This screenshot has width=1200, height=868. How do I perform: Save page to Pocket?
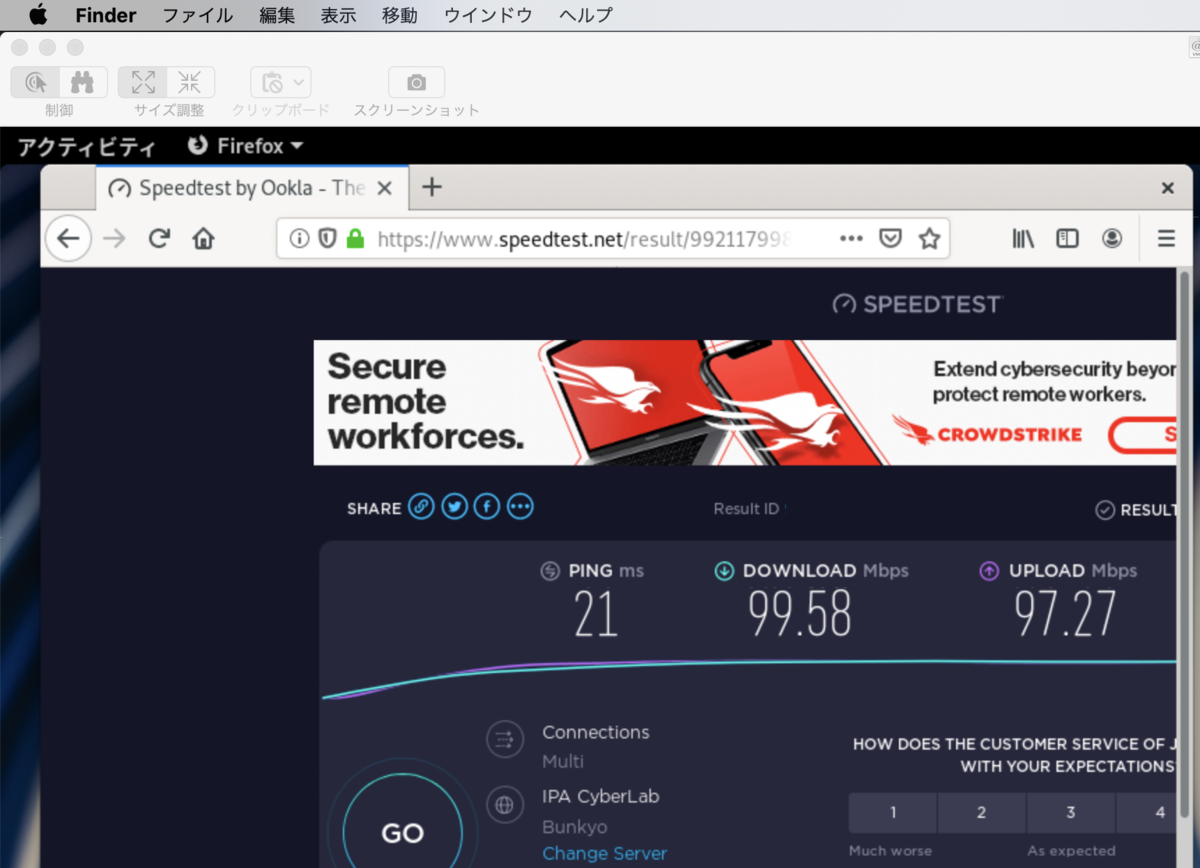[x=890, y=238]
